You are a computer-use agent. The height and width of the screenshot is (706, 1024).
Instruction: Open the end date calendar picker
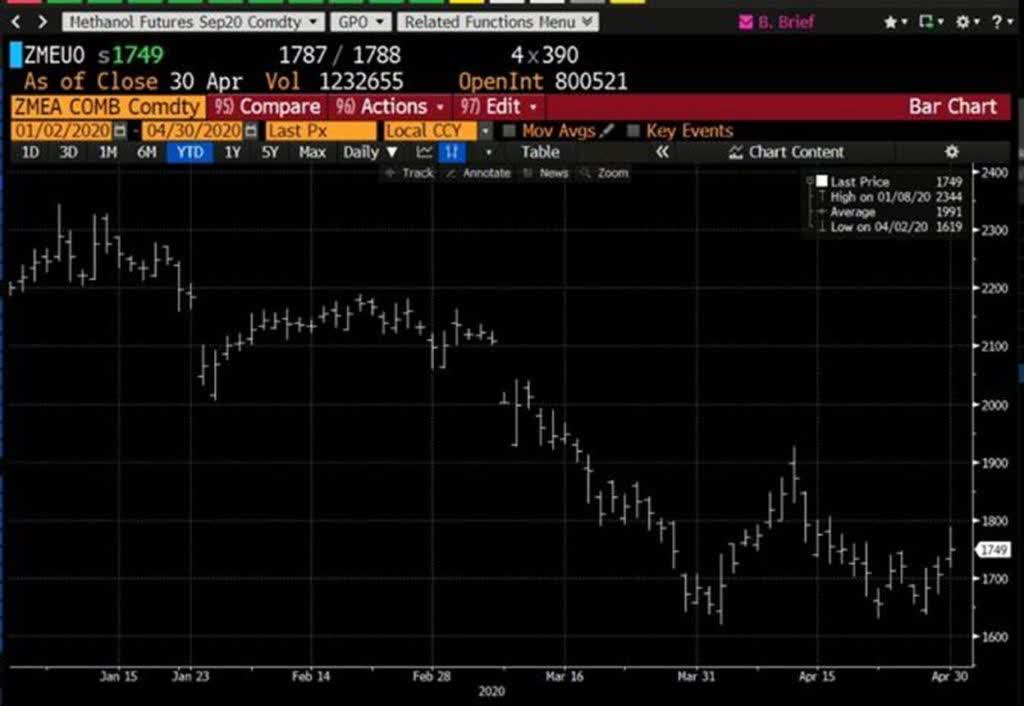click(251, 131)
